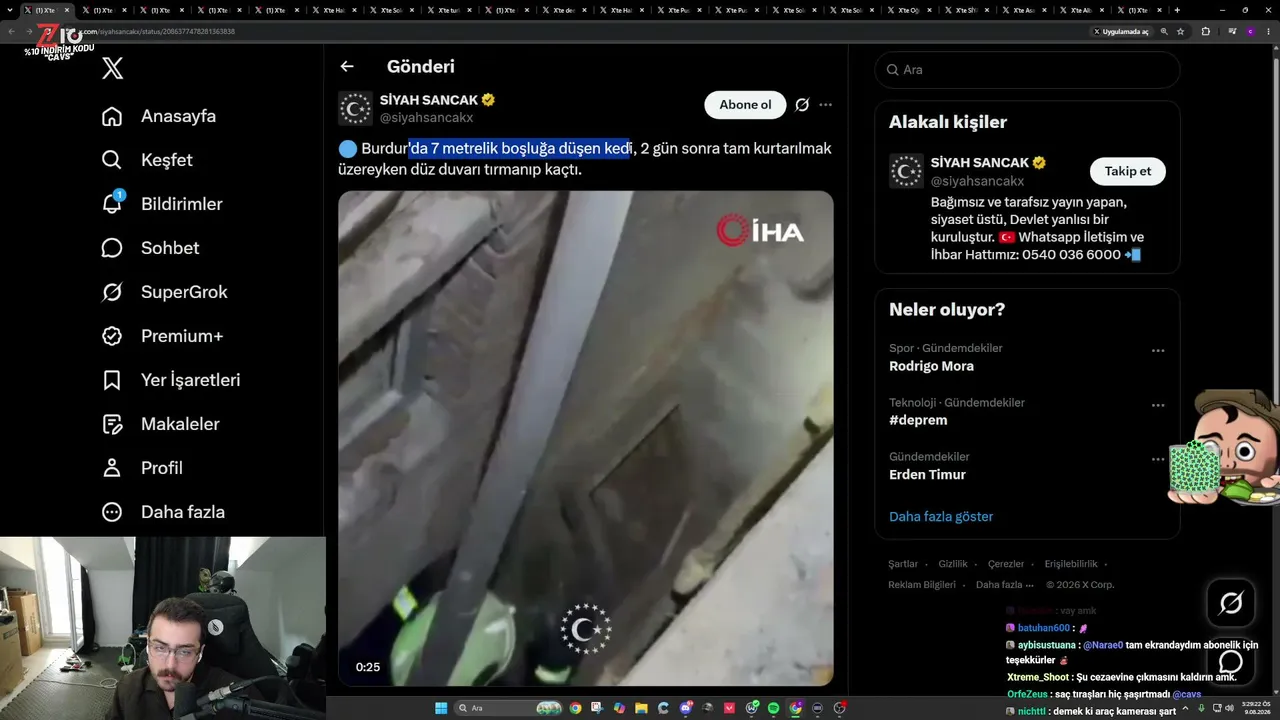Open Spotify from the taskbar
Viewport: 1280px width, 720px height.
(774, 708)
